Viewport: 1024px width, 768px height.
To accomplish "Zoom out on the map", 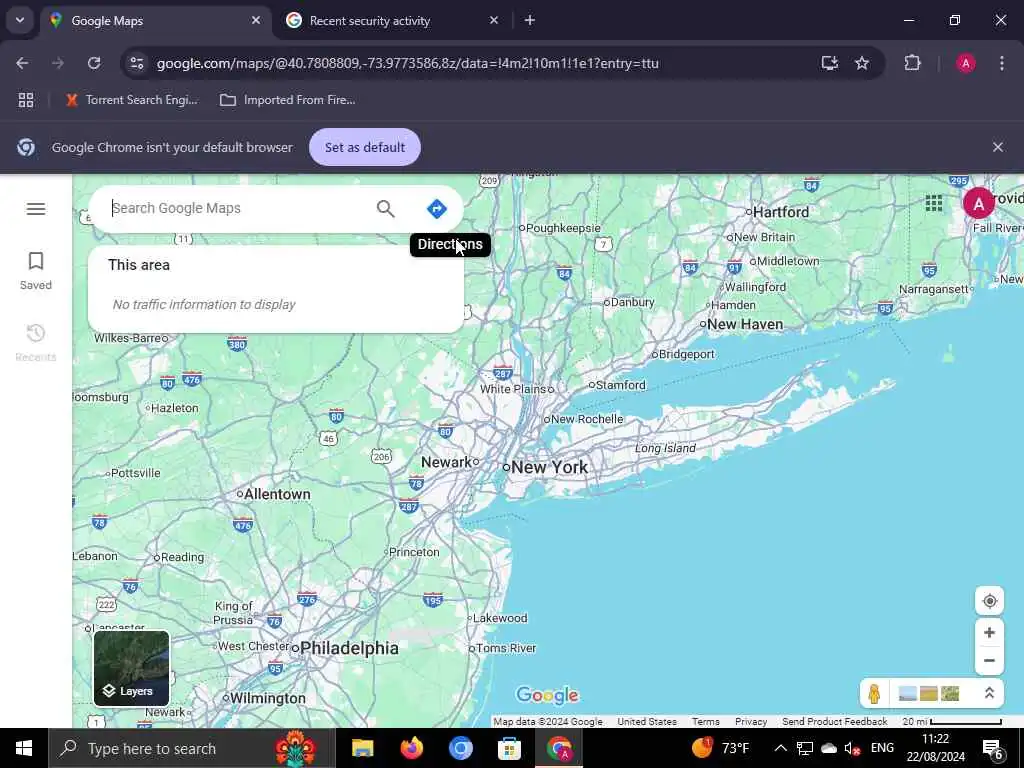I will pyautogui.click(x=989, y=660).
